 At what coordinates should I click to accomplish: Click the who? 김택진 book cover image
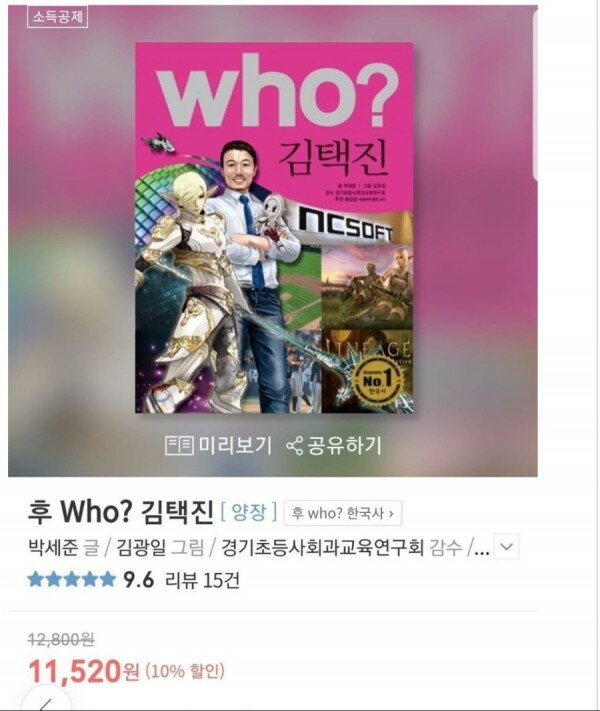point(274,228)
